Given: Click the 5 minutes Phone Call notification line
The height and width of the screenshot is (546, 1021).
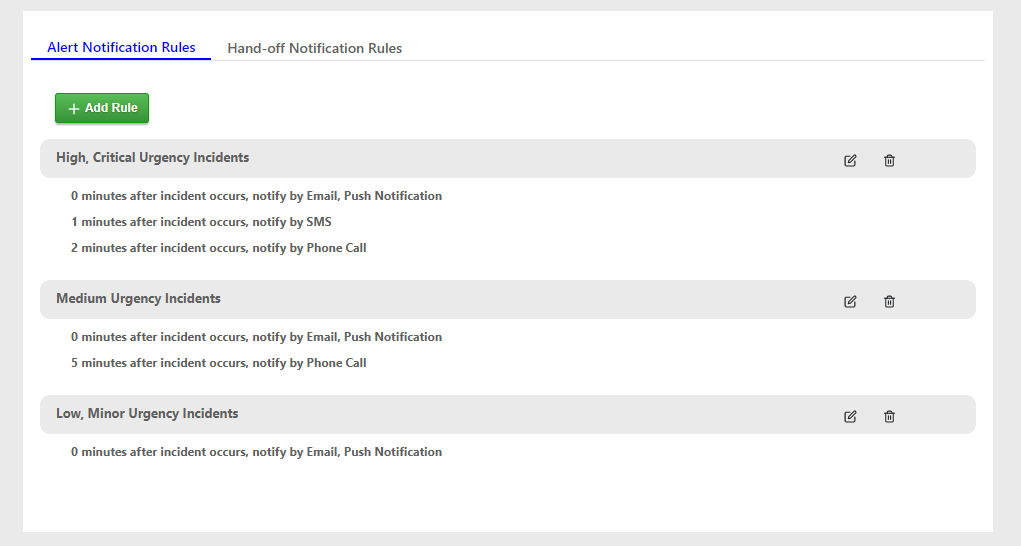Looking at the screenshot, I should pos(219,363).
